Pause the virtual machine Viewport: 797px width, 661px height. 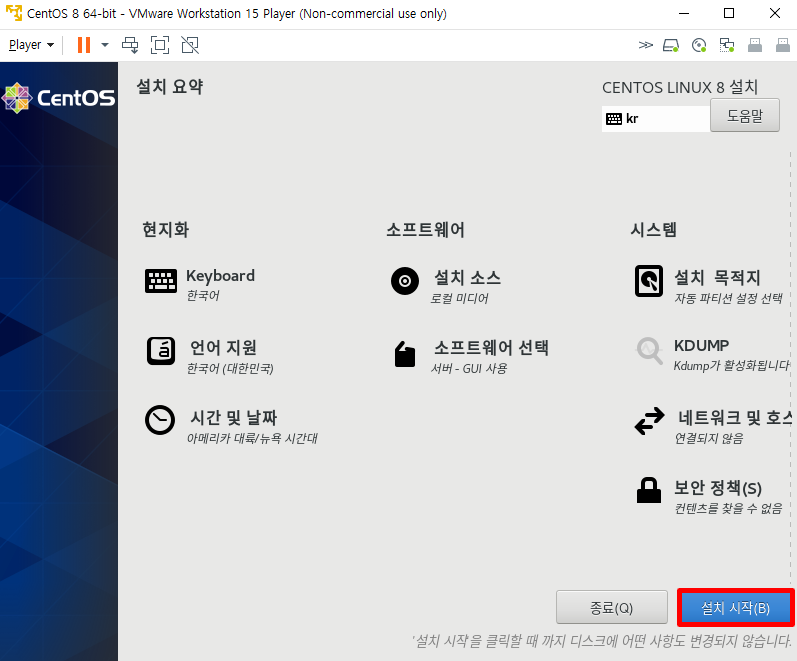click(84, 45)
